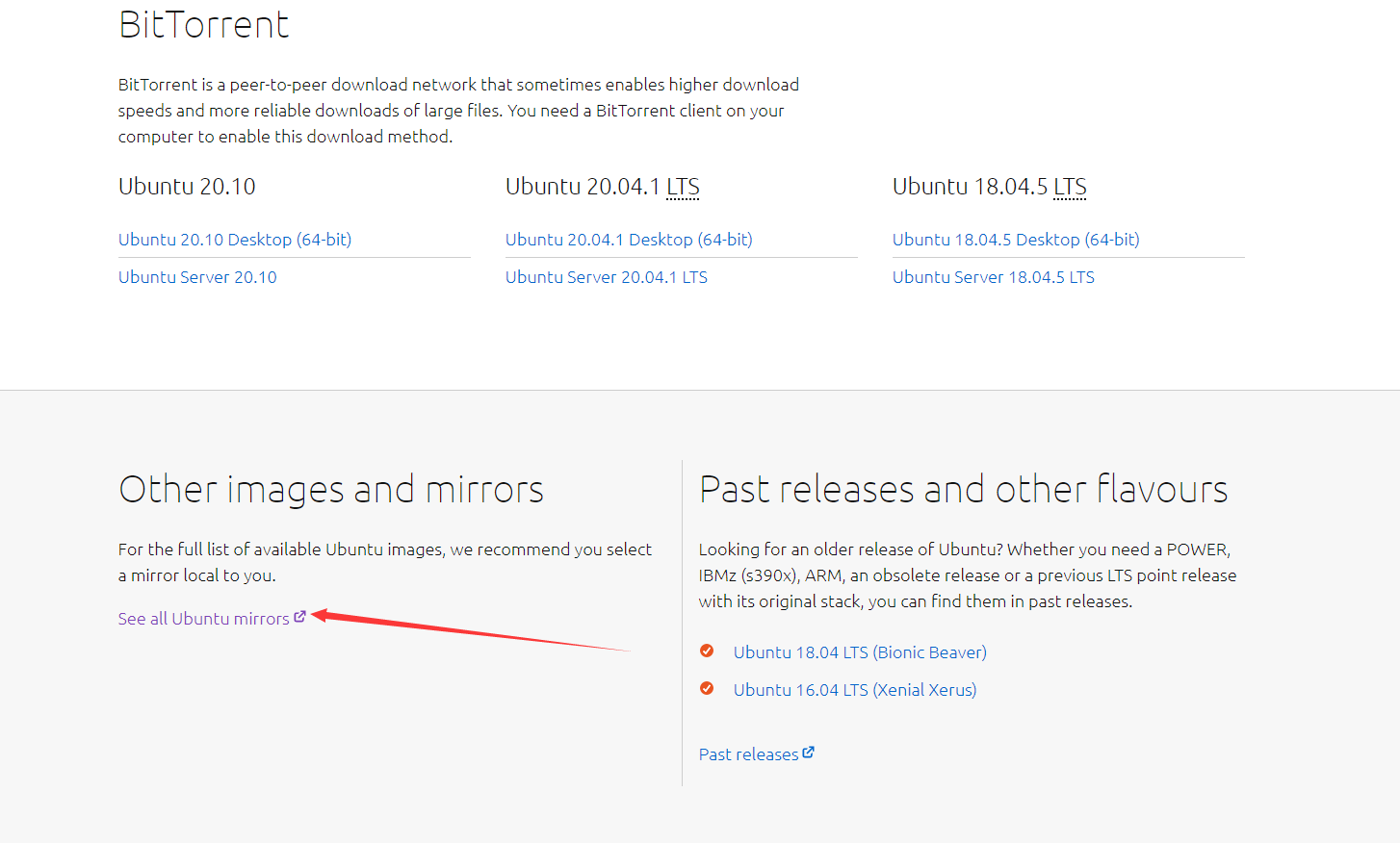The height and width of the screenshot is (843, 1400).
Task: Click external link icon beside Past releases
Action: tap(809, 753)
